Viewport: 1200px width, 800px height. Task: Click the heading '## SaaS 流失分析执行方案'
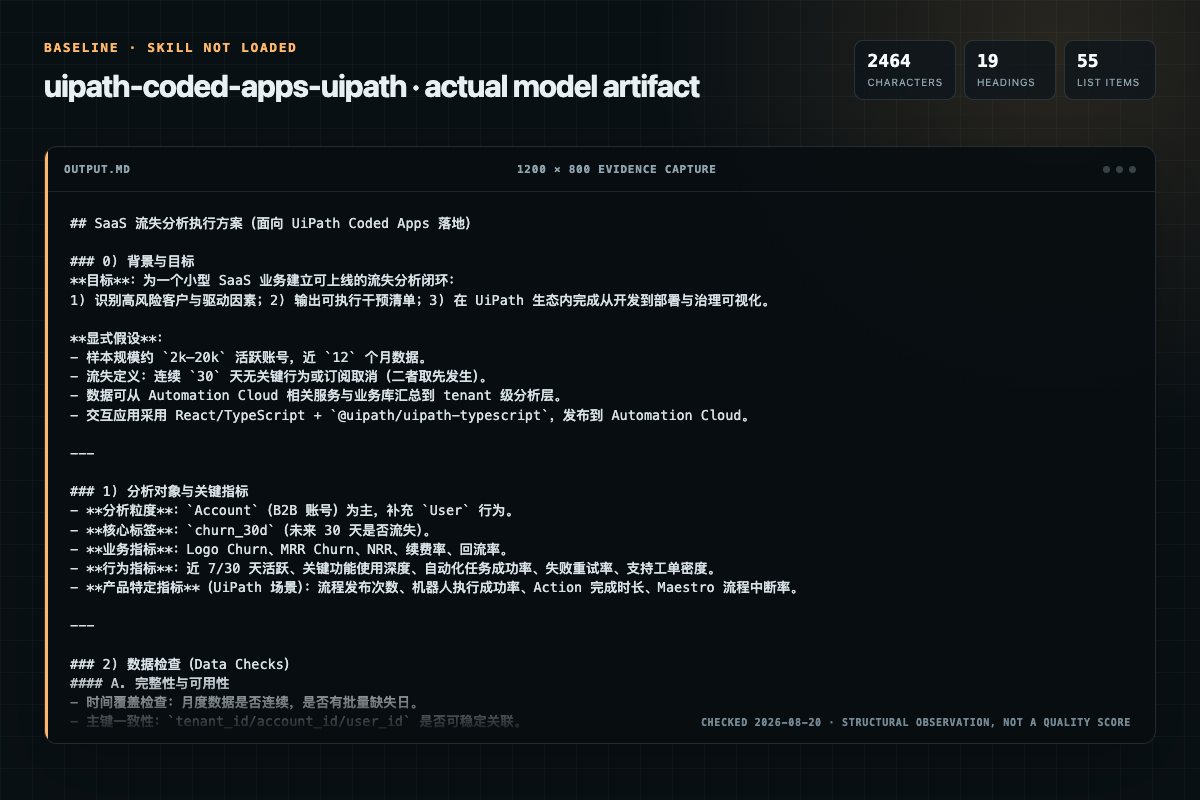tap(271, 224)
